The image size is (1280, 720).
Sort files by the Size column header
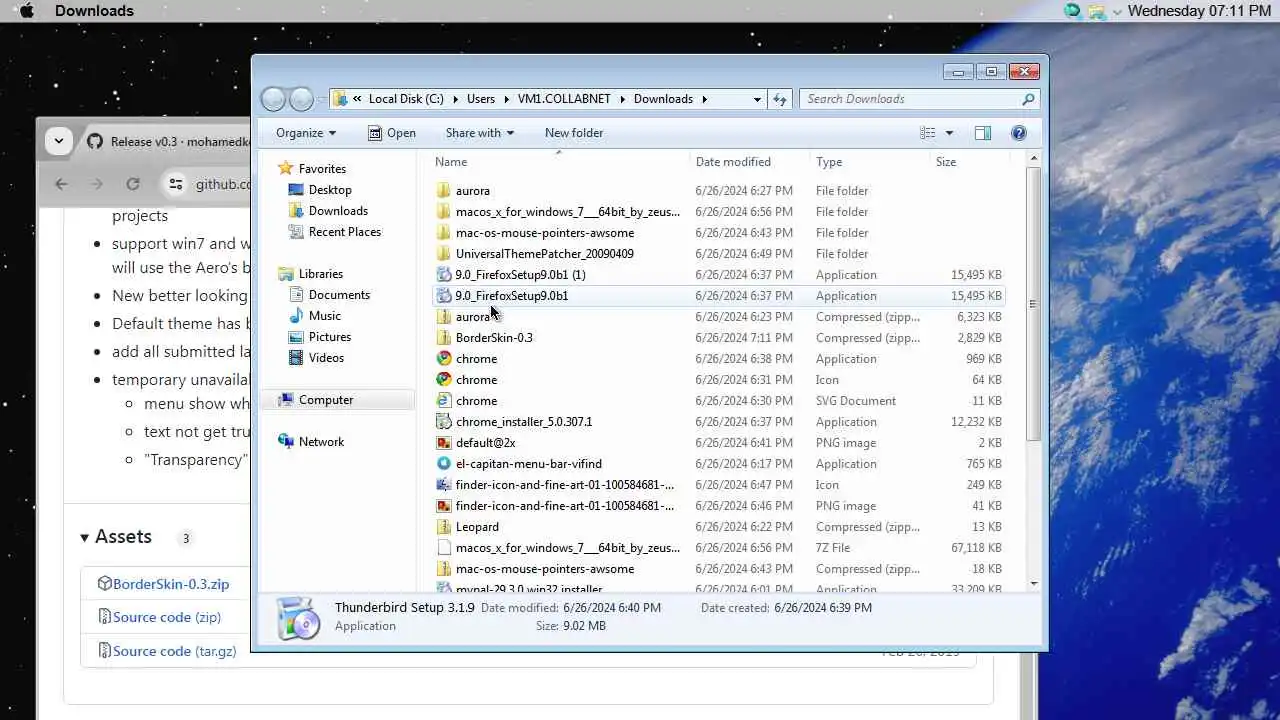(x=946, y=162)
